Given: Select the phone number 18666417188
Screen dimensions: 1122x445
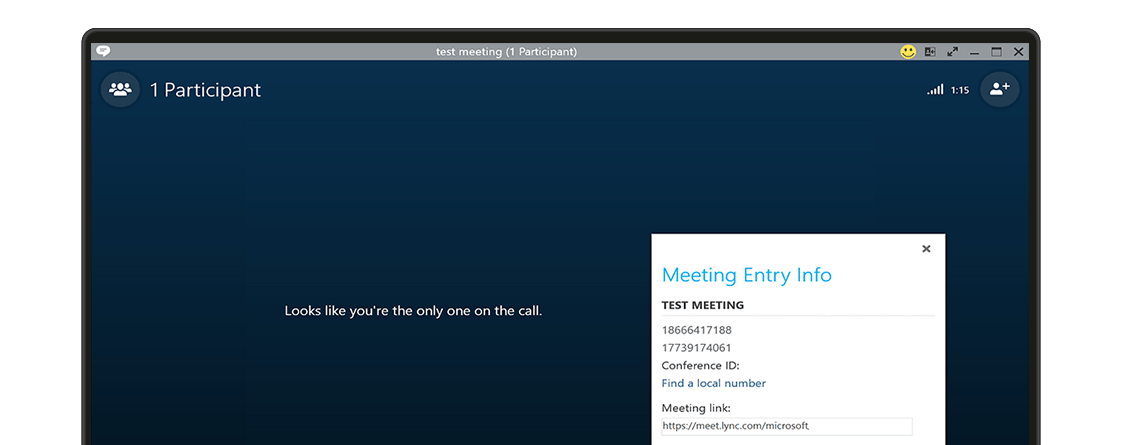Looking at the screenshot, I should [x=696, y=330].
